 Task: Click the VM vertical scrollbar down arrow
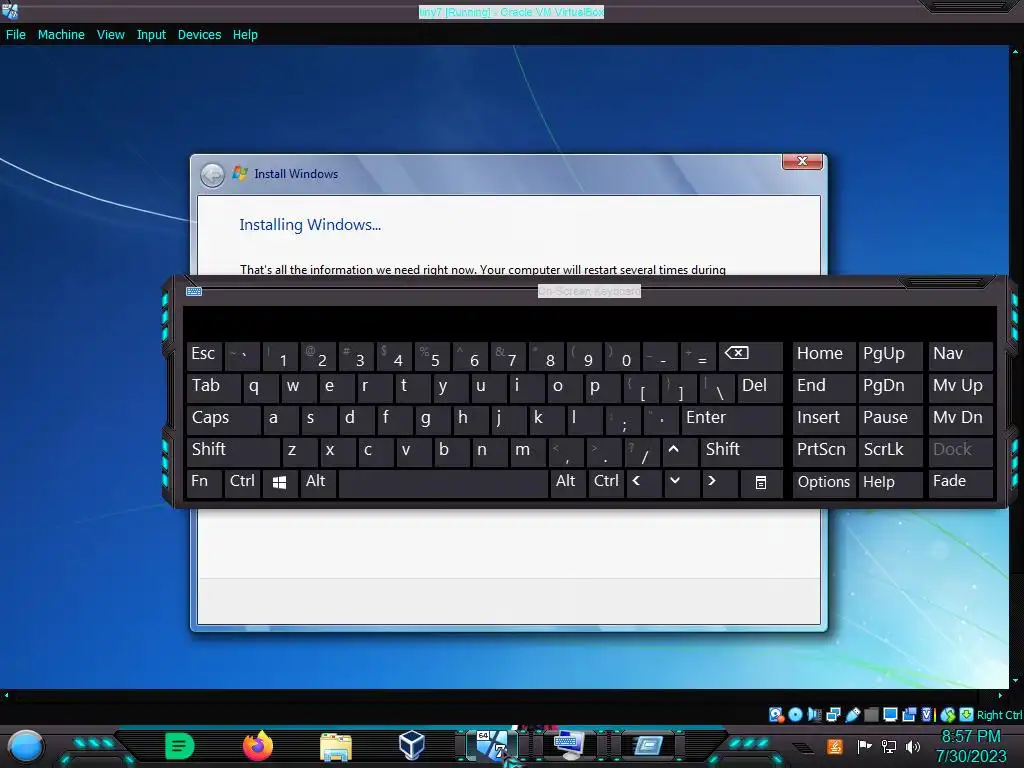point(1016,681)
